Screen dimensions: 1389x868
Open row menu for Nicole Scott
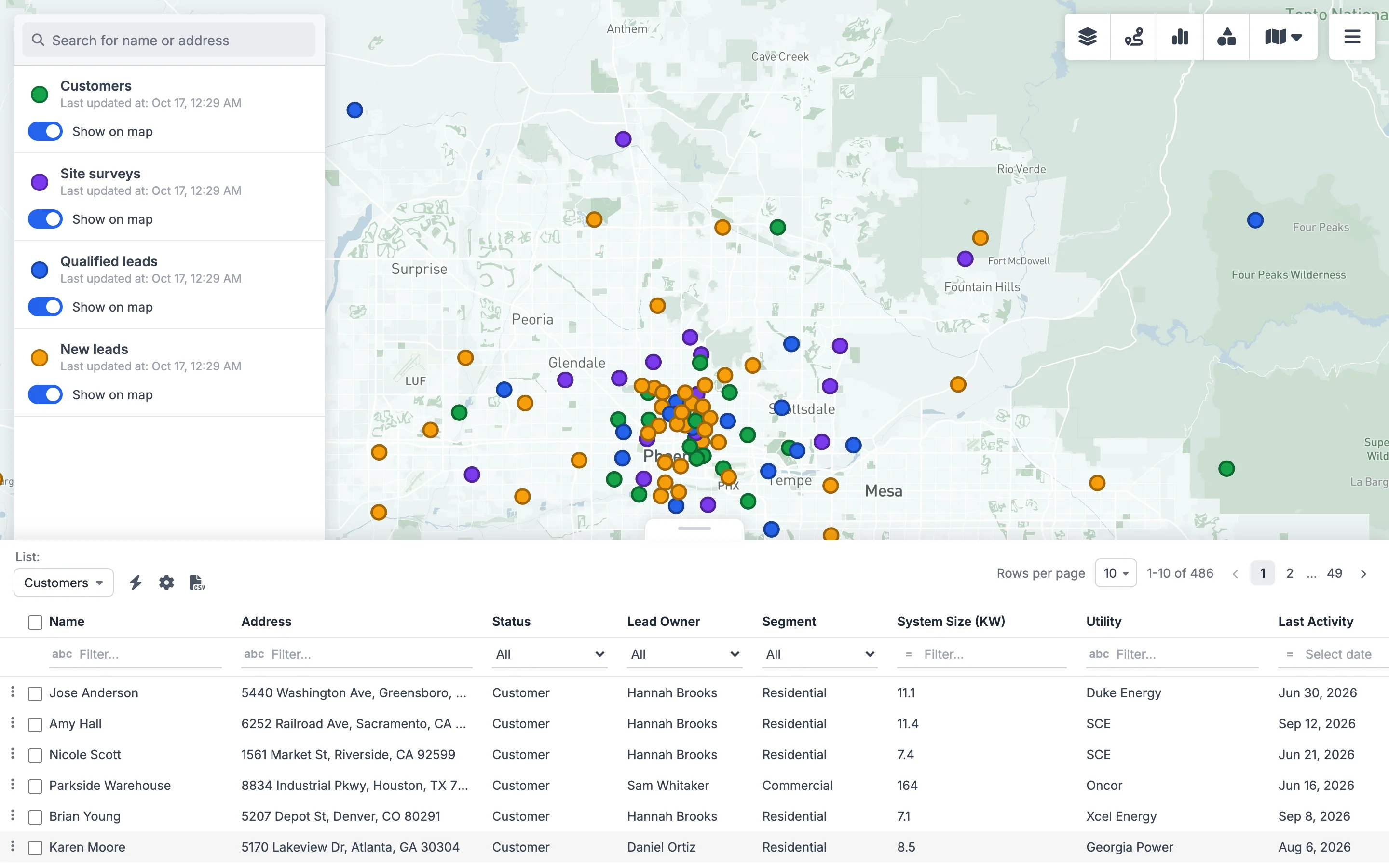pos(13,754)
